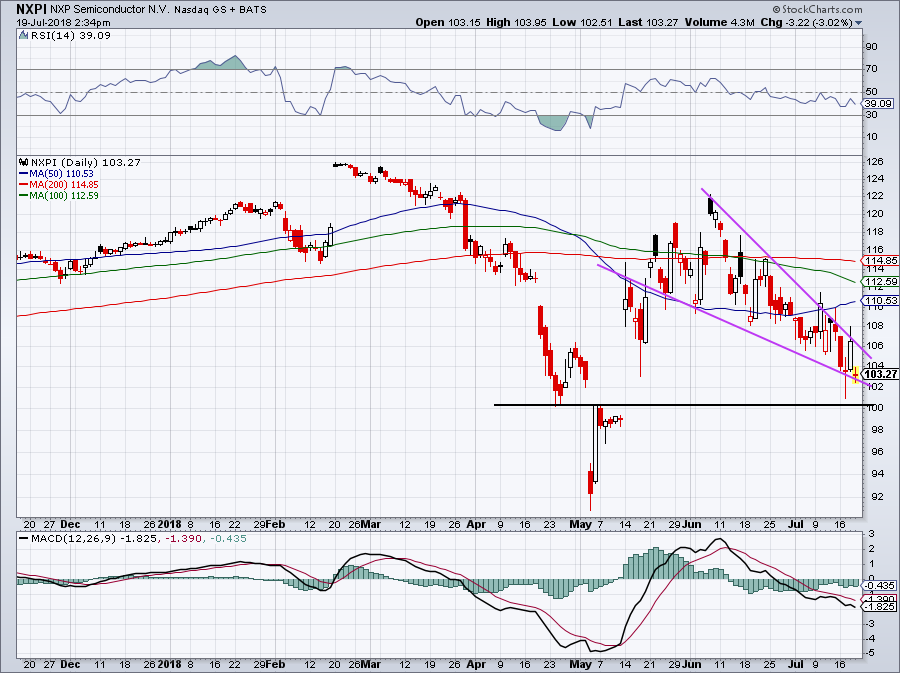This screenshot has width=900, height=673.
Task: Click the Jul label under the MACD panel
Action: (795, 664)
